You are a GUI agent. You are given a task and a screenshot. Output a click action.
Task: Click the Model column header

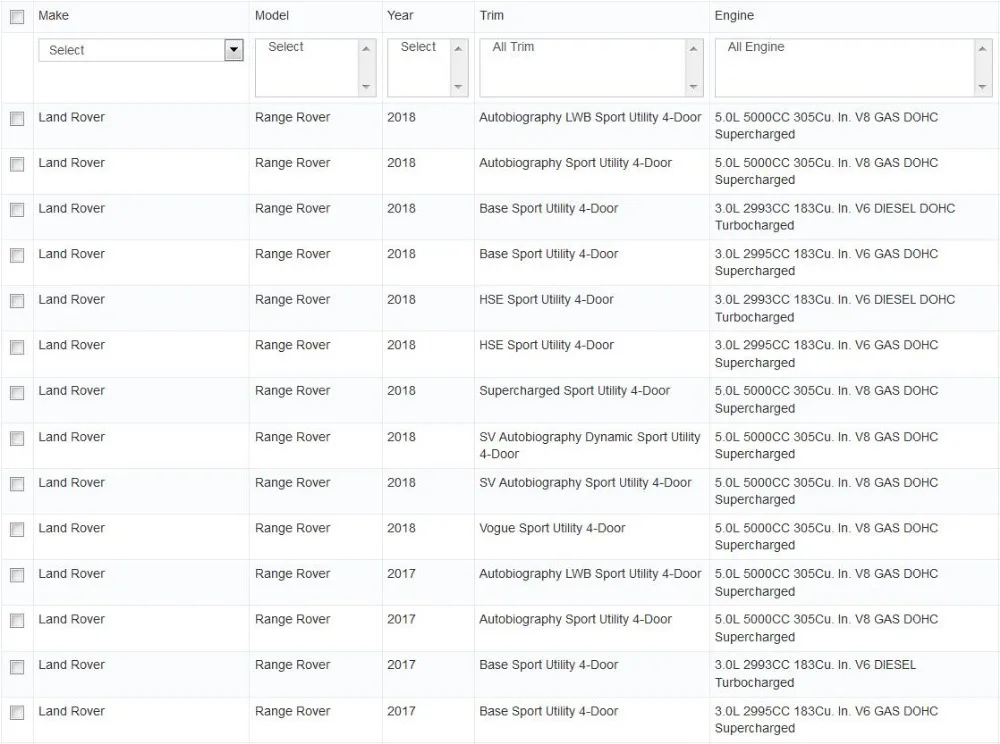[272, 15]
